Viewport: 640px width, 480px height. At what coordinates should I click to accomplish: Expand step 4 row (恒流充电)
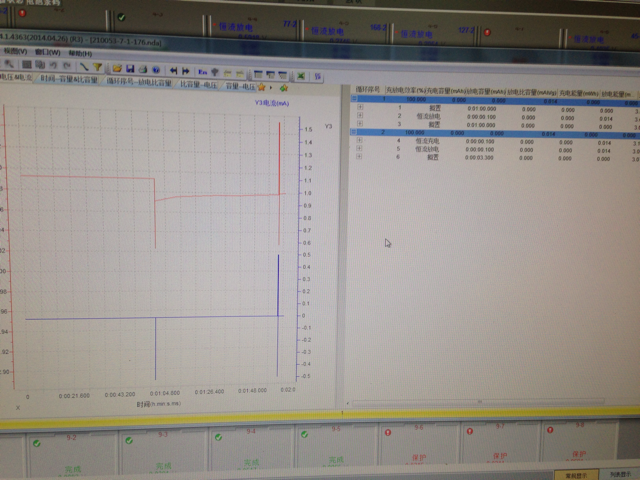point(360,140)
